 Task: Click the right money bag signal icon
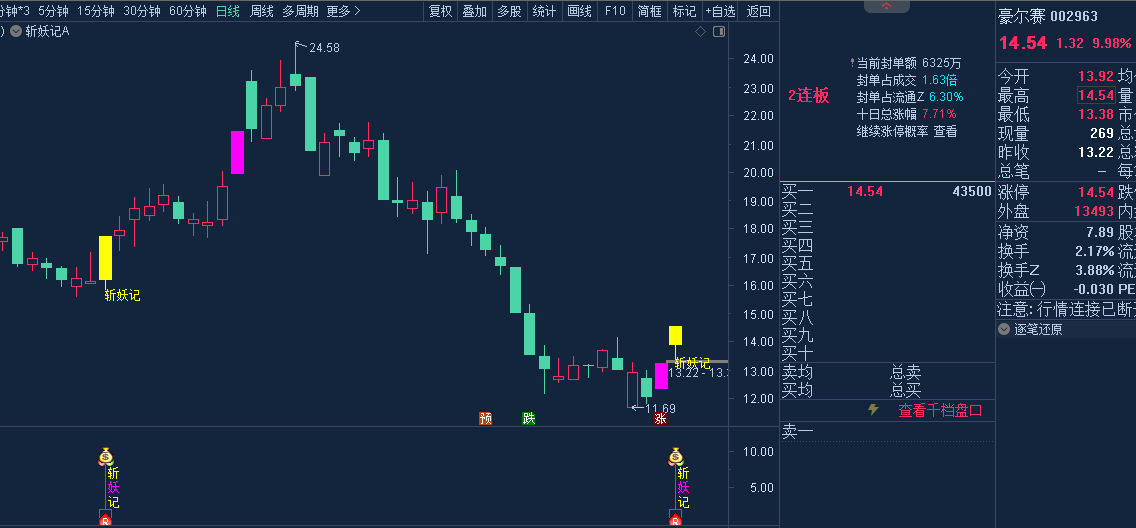(676, 456)
